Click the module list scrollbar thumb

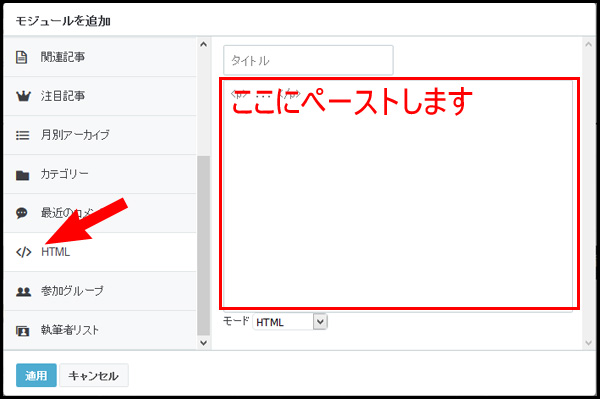(204, 245)
